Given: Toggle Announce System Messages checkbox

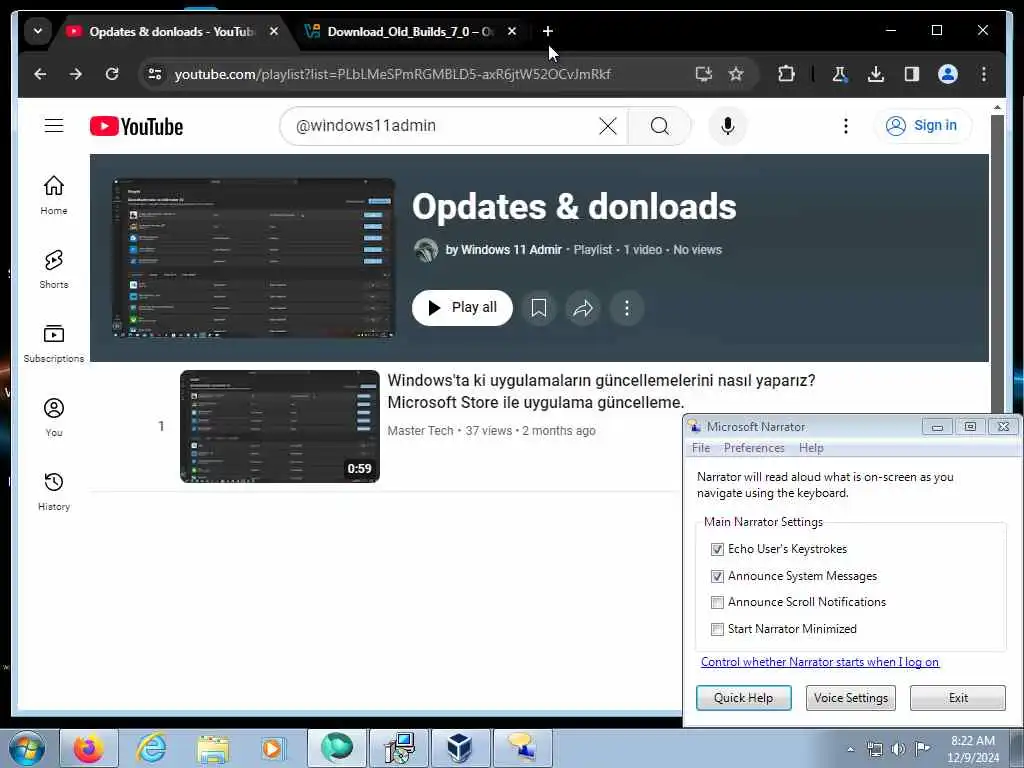Looking at the screenshot, I should pos(717,576).
